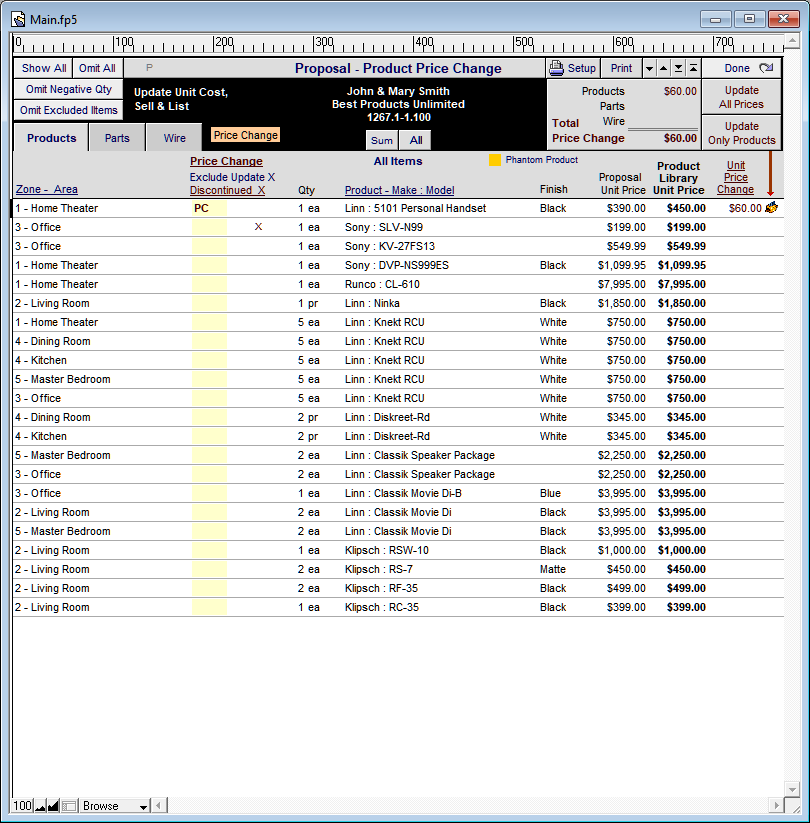Click Update Only Products button

coord(741,133)
